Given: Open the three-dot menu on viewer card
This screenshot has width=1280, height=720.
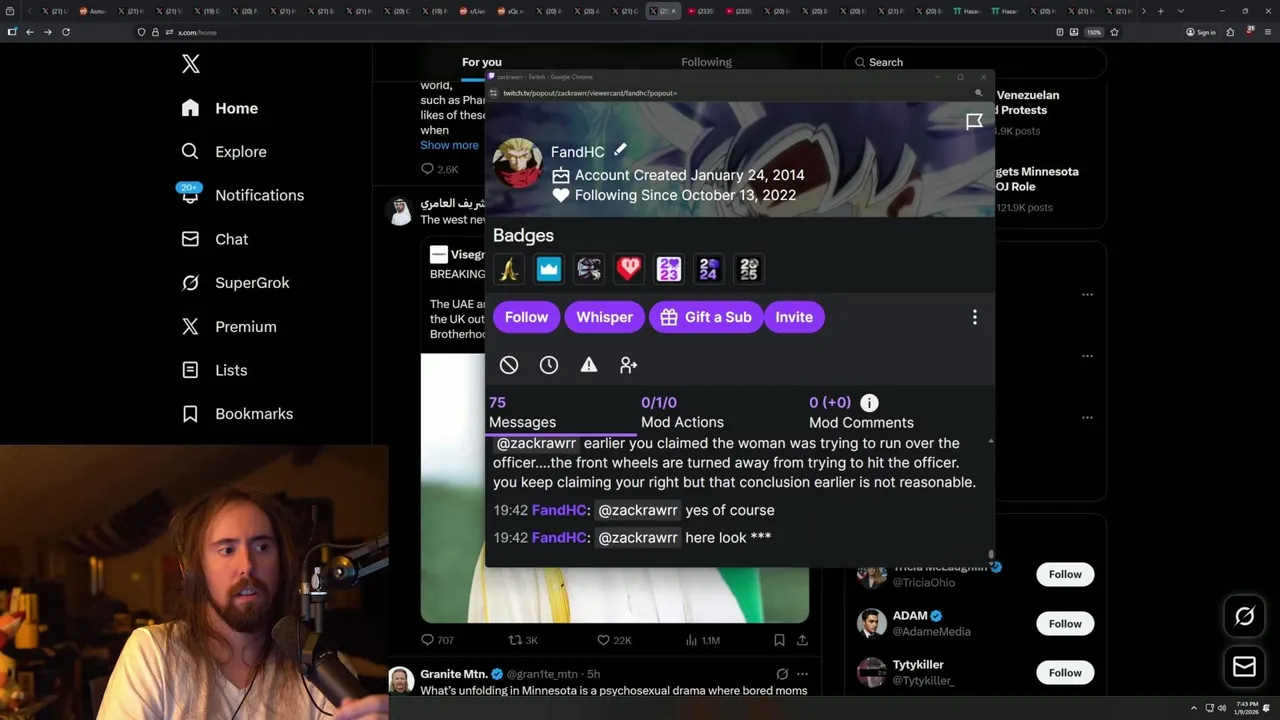Looking at the screenshot, I should pyautogui.click(x=975, y=317).
